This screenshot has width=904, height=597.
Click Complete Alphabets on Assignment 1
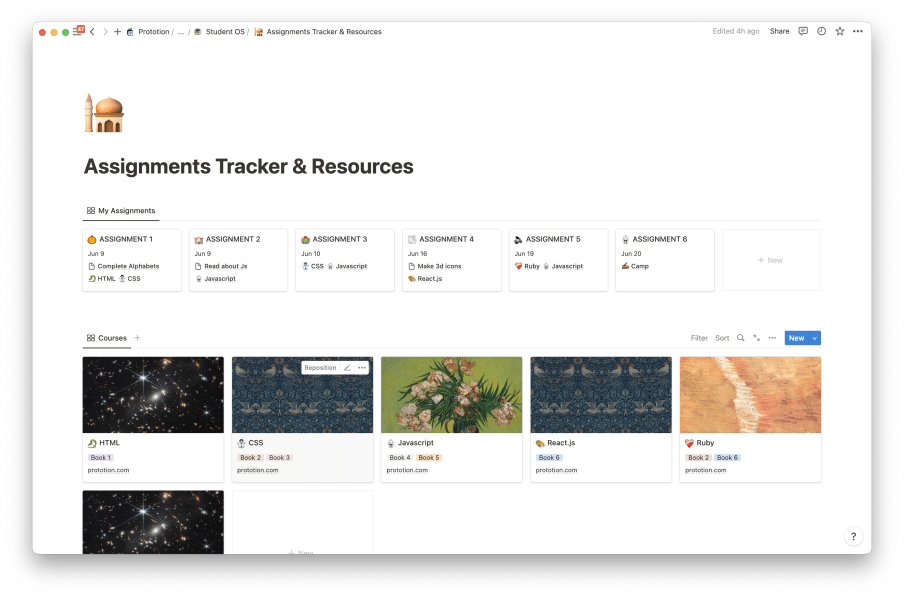[123, 266]
